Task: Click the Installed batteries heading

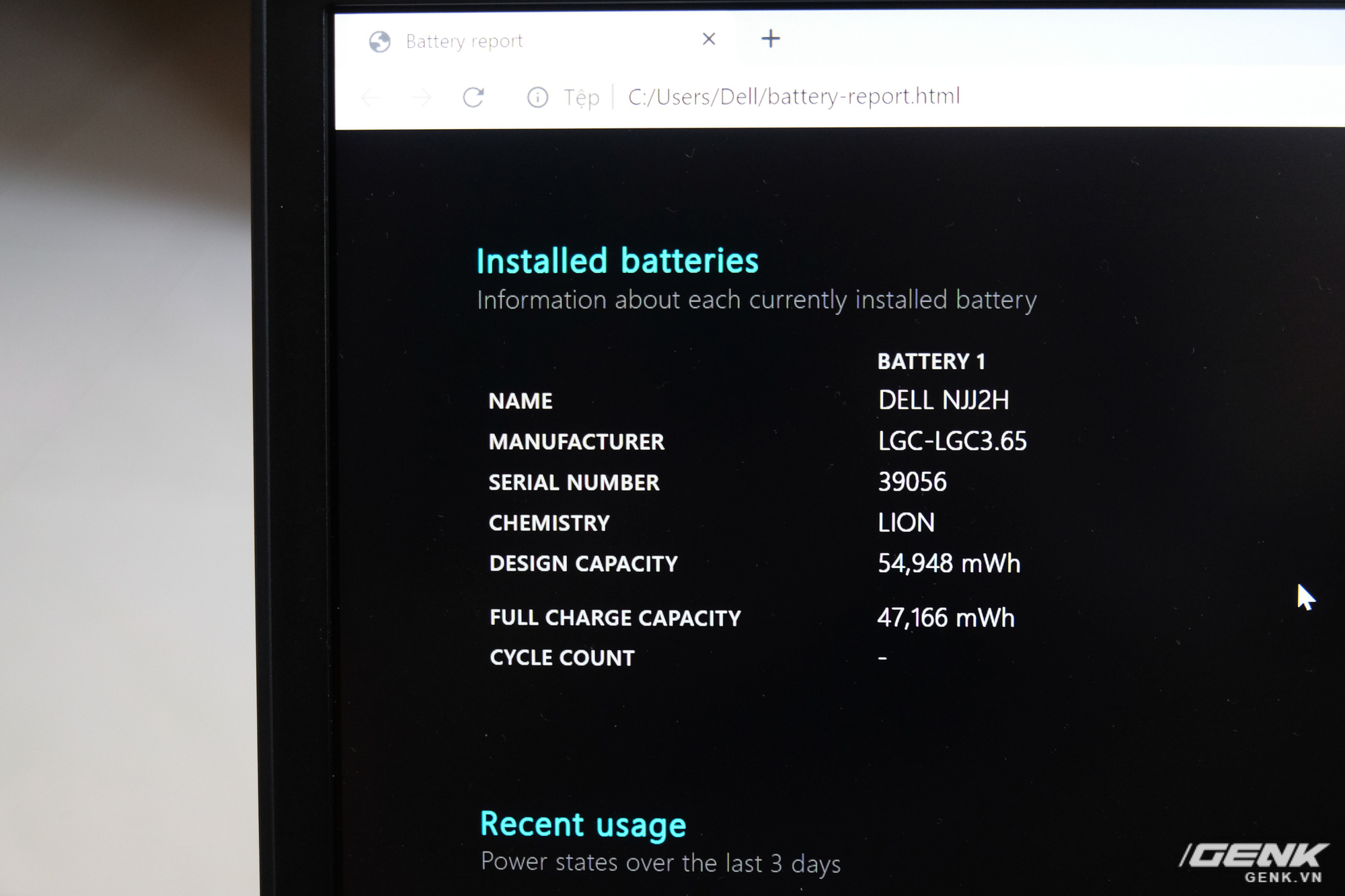Action: pos(617,261)
